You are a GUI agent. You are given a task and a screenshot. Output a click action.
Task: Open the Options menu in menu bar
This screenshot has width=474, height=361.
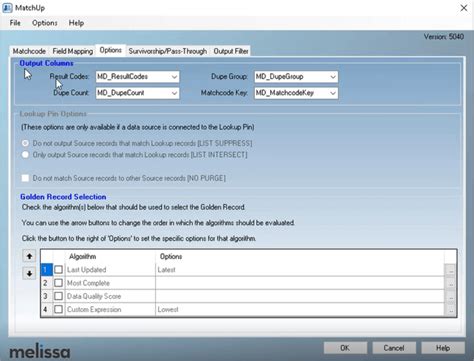(x=45, y=23)
